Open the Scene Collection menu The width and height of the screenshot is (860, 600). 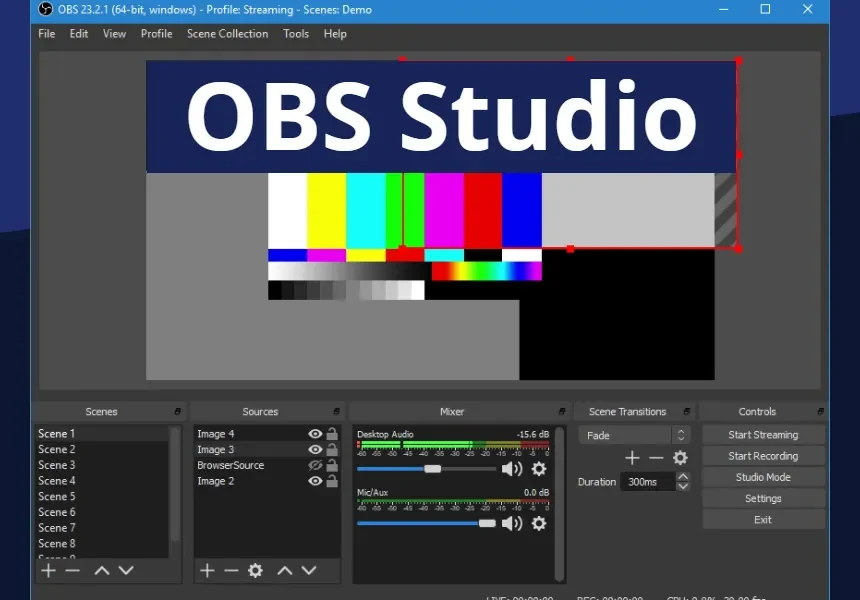[227, 33]
